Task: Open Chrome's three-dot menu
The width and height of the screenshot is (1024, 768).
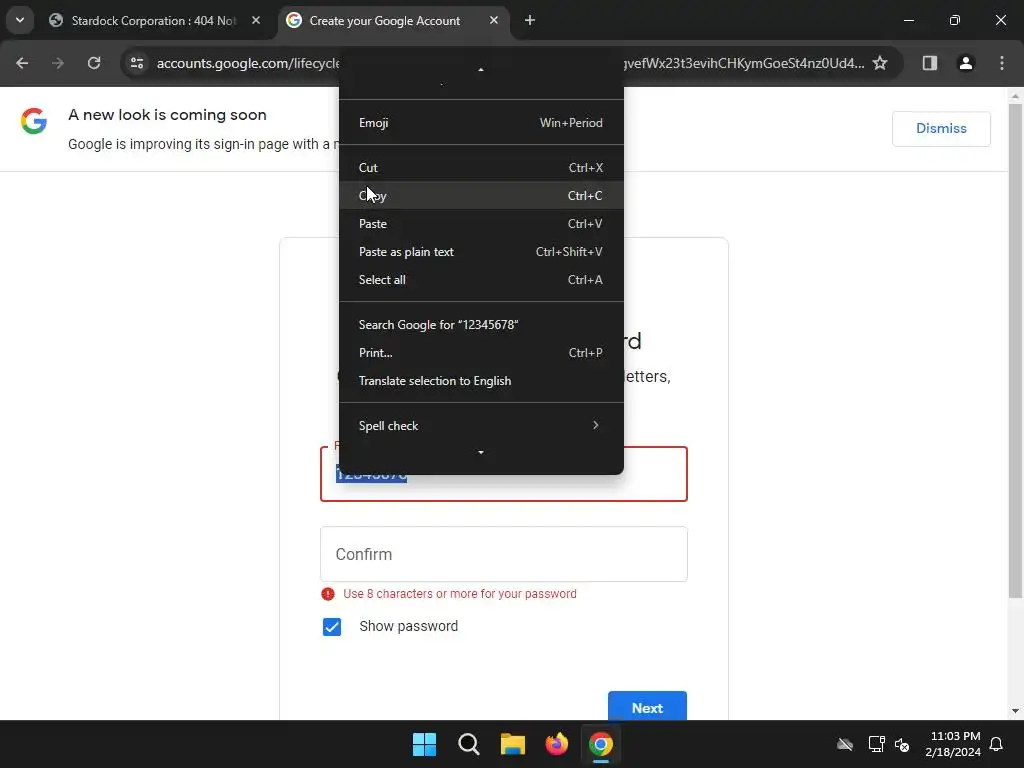Action: 1001,63
